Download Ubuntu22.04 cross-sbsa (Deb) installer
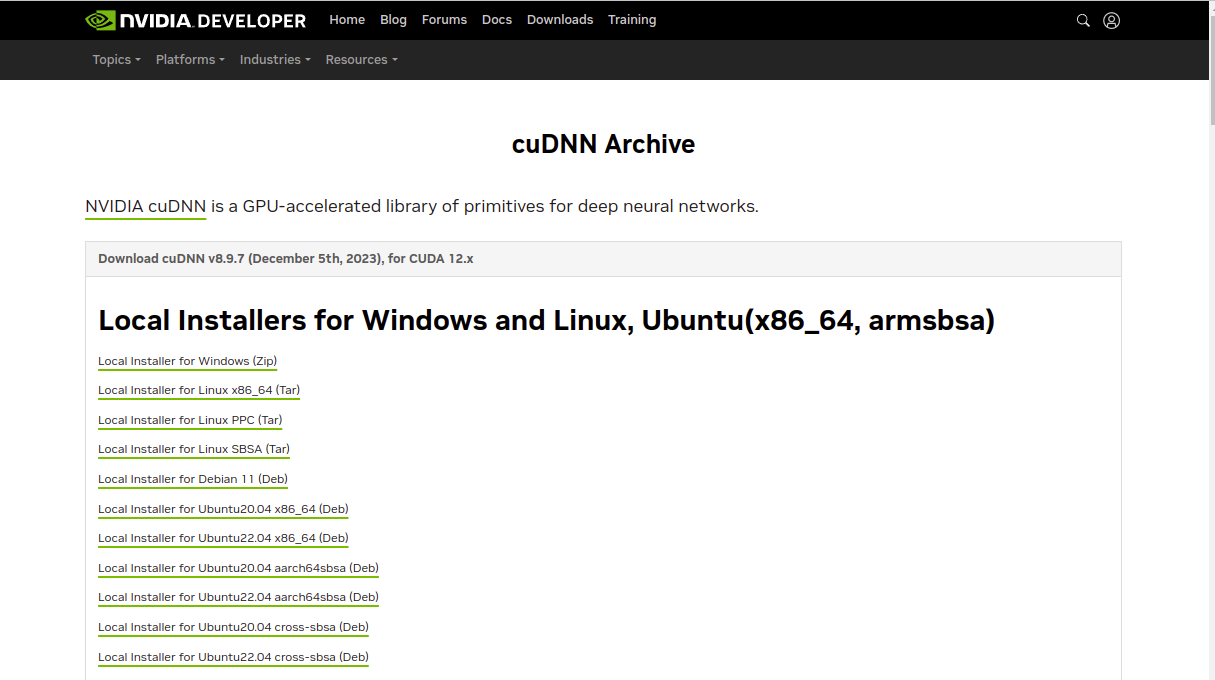 (233, 657)
